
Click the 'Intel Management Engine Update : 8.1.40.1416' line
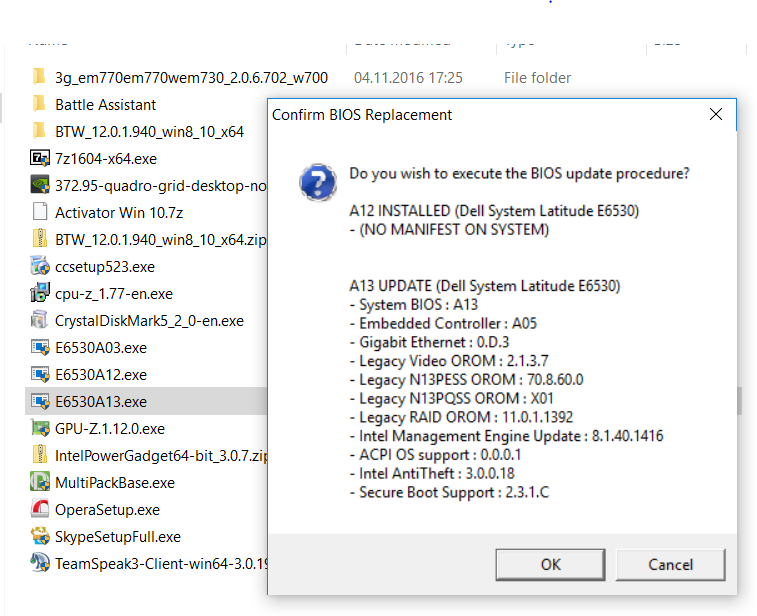[x=506, y=436]
